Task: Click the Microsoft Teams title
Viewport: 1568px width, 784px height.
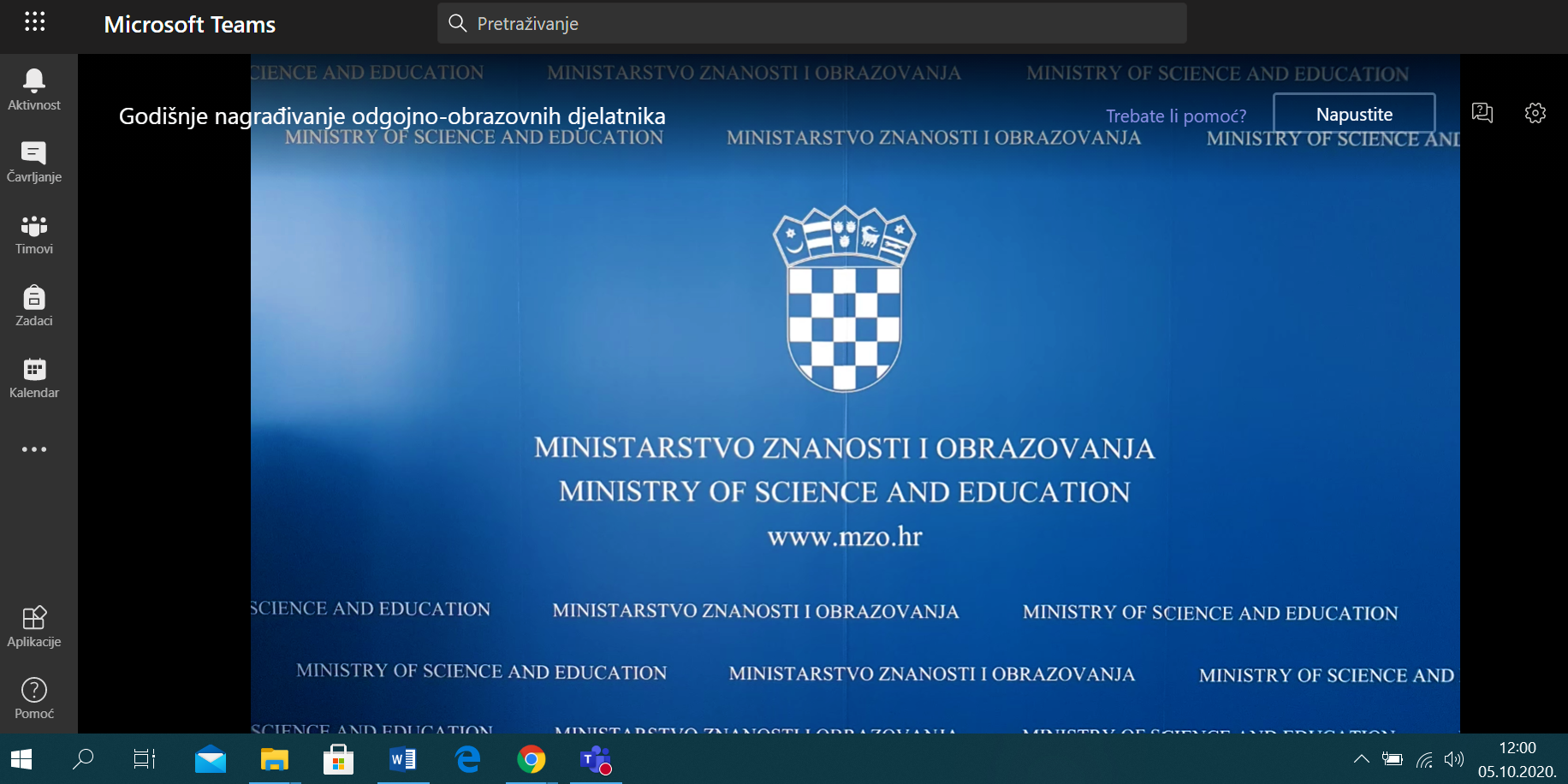Action: click(x=190, y=24)
